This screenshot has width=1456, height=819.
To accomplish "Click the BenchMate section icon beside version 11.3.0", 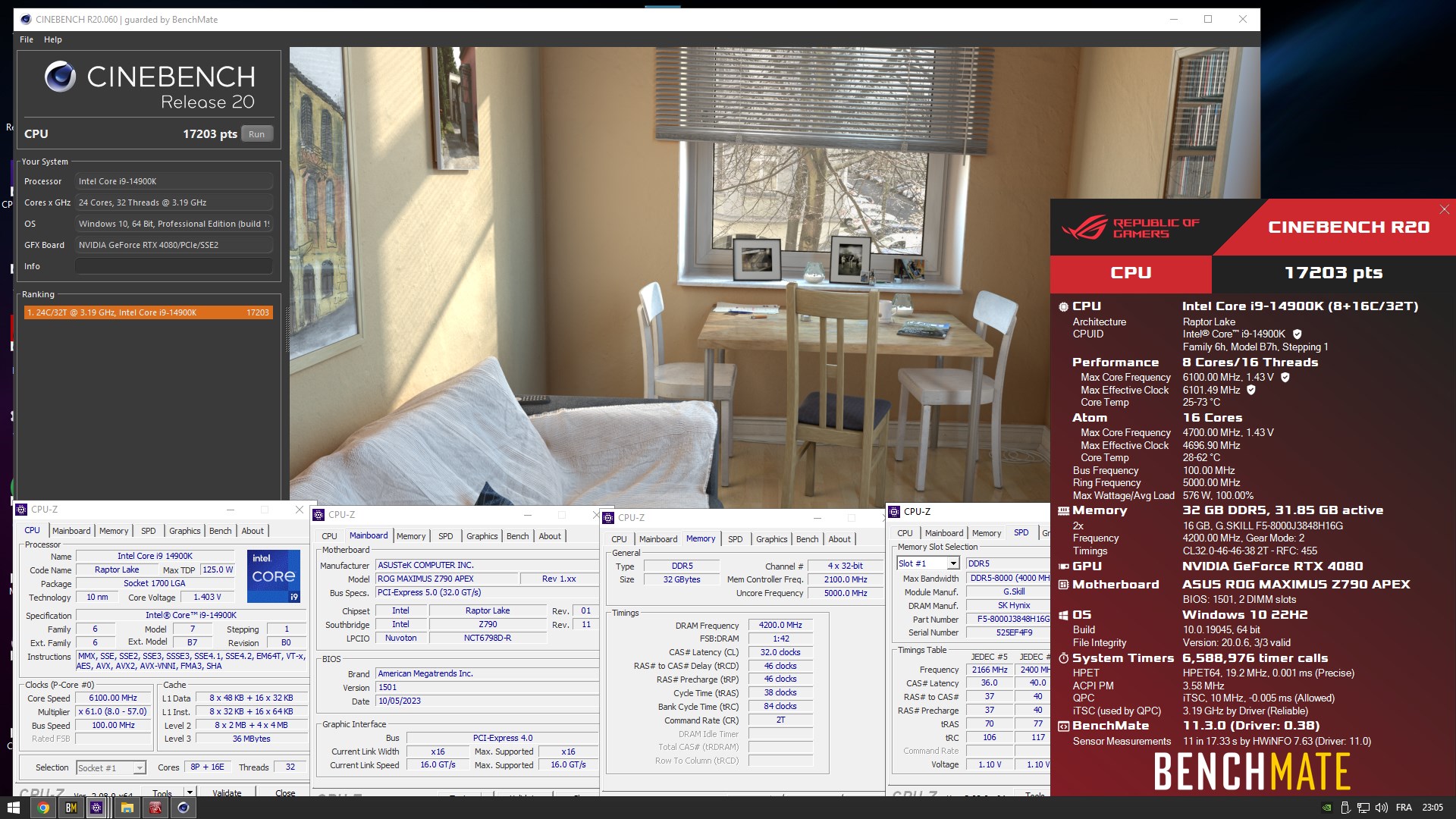I will click(x=1064, y=726).
